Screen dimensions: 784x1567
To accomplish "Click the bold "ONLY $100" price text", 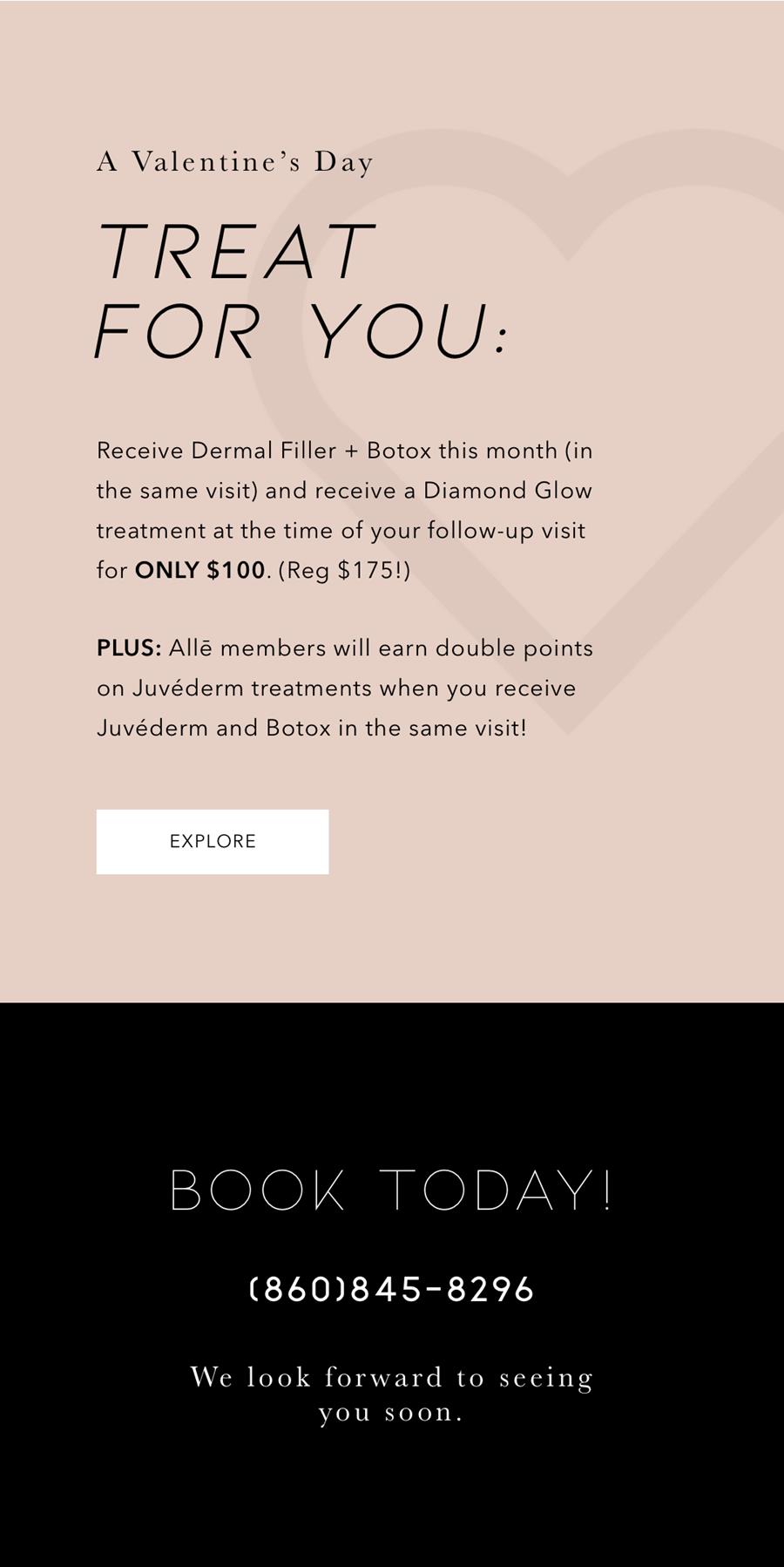I will (200, 570).
